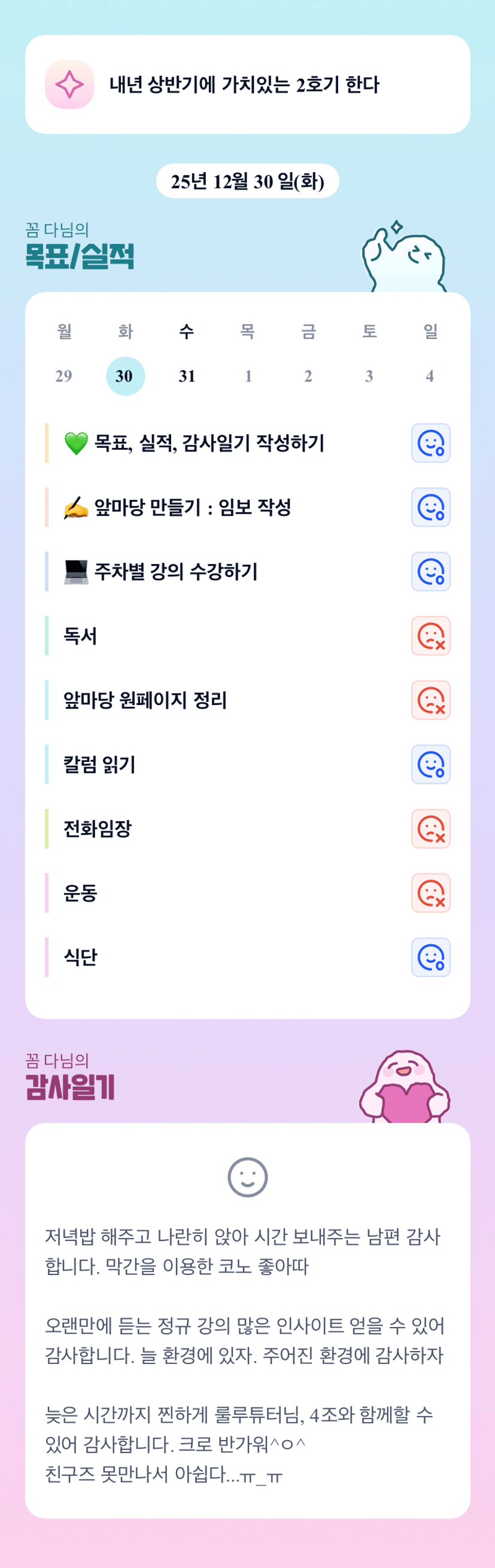Select Monday 29 in the week calendar
The height and width of the screenshot is (1568, 495).
tap(64, 376)
